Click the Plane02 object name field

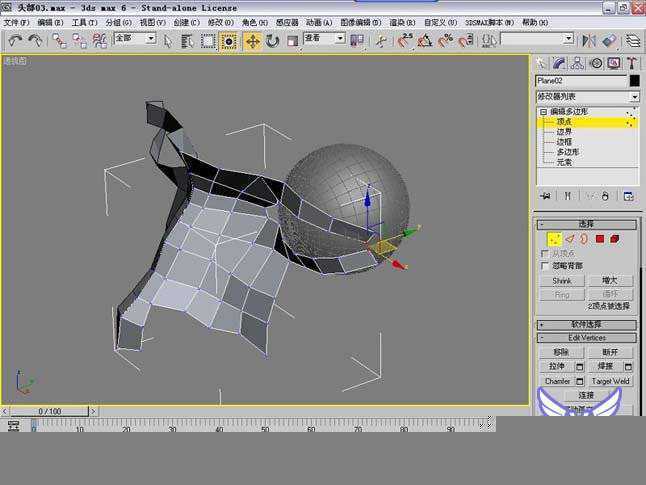581,81
